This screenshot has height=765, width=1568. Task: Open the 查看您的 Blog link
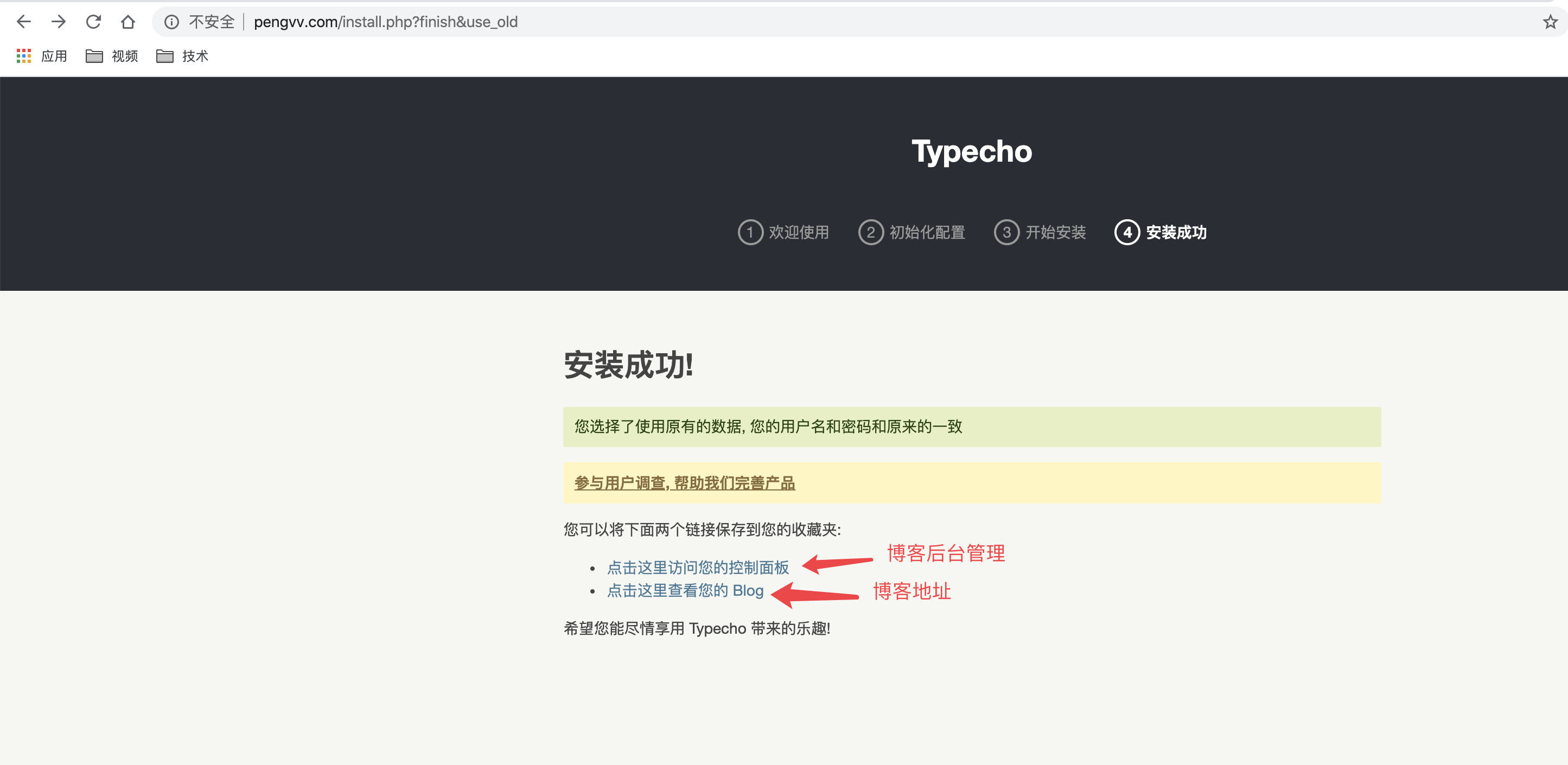tap(685, 590)
